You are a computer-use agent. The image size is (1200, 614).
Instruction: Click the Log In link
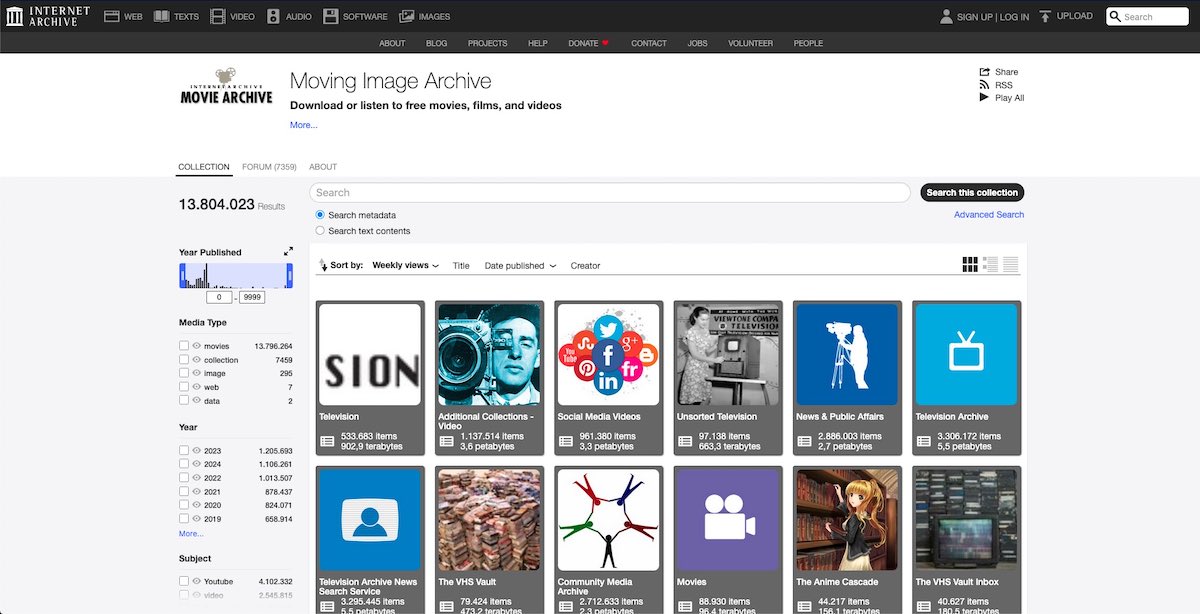tap(1014, 17)
